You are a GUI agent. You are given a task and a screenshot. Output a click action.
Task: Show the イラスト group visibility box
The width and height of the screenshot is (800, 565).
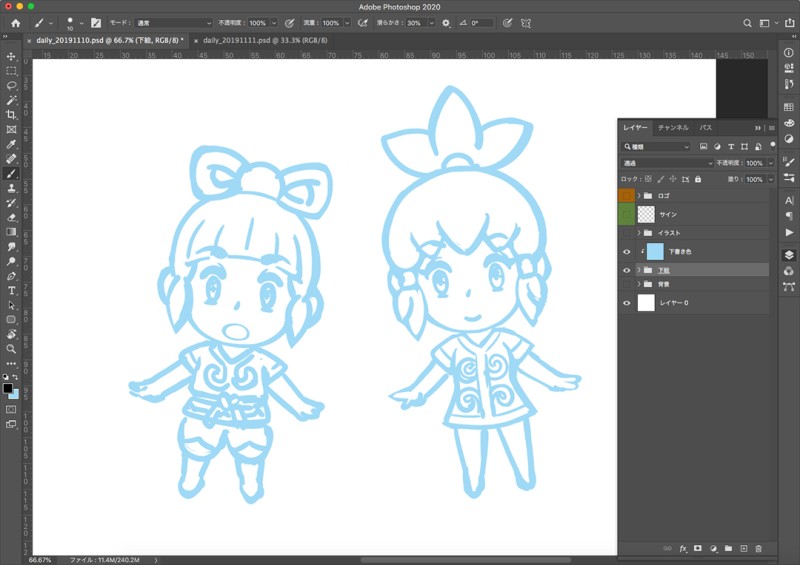click(x=627, y=233)
